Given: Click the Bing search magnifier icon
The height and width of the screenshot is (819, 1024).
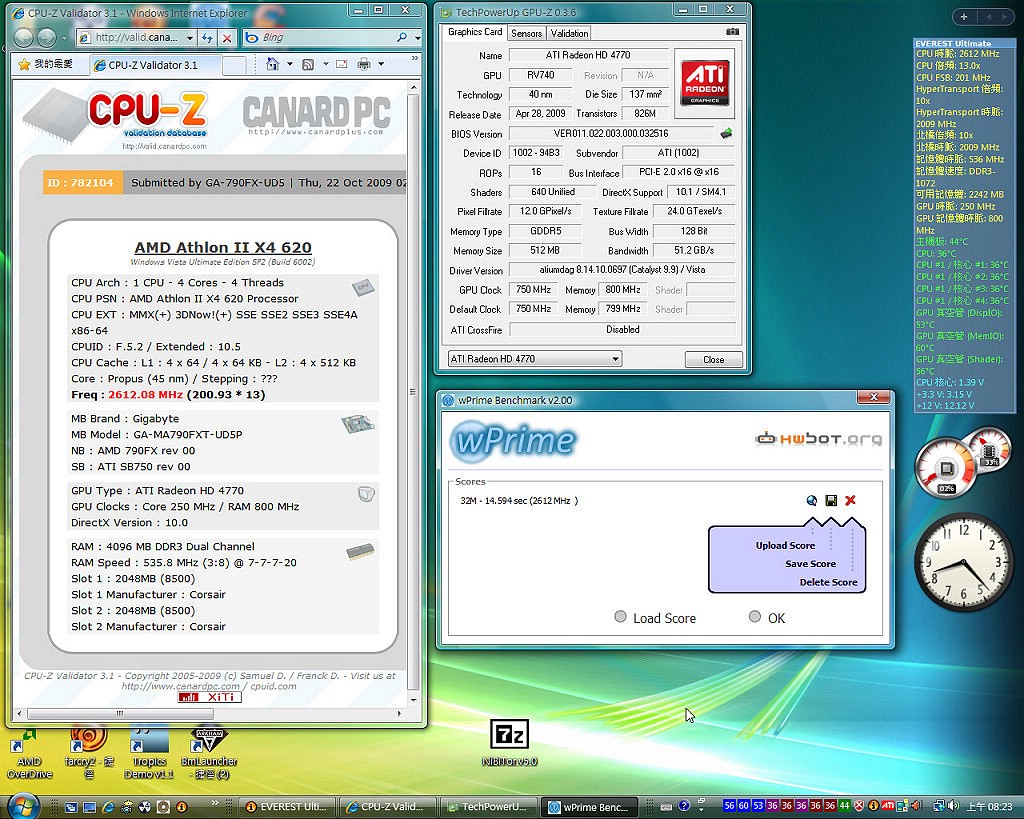Looking at the screenshot, I should coord(402,38).
